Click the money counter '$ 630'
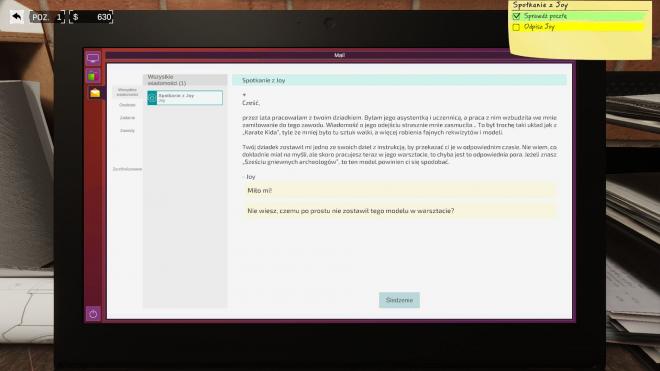The image size is (660, 371). [x=91, y=17]
